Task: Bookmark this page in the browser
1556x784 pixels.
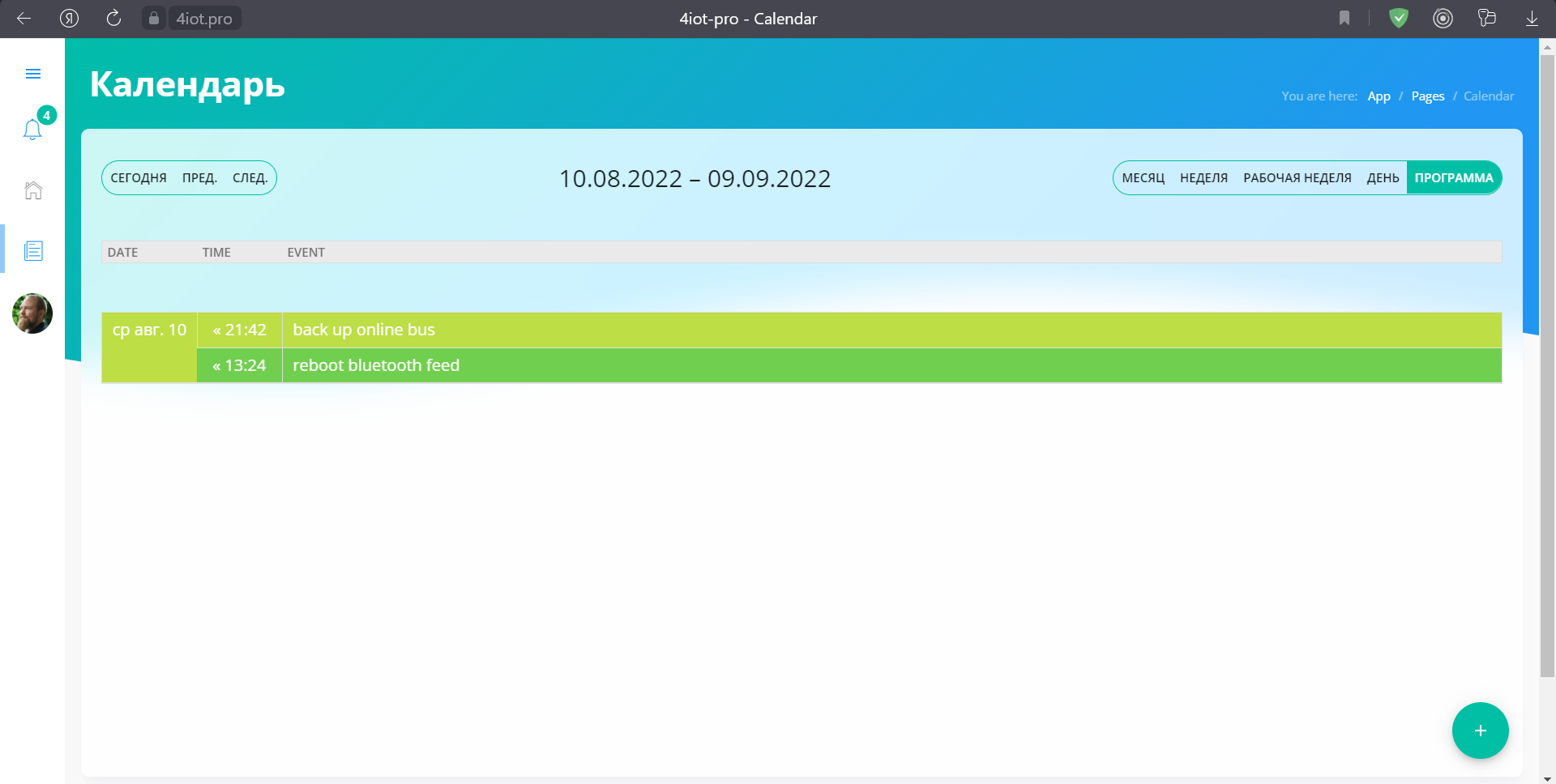Action: pyautogui.click(x=1344, y=19)
